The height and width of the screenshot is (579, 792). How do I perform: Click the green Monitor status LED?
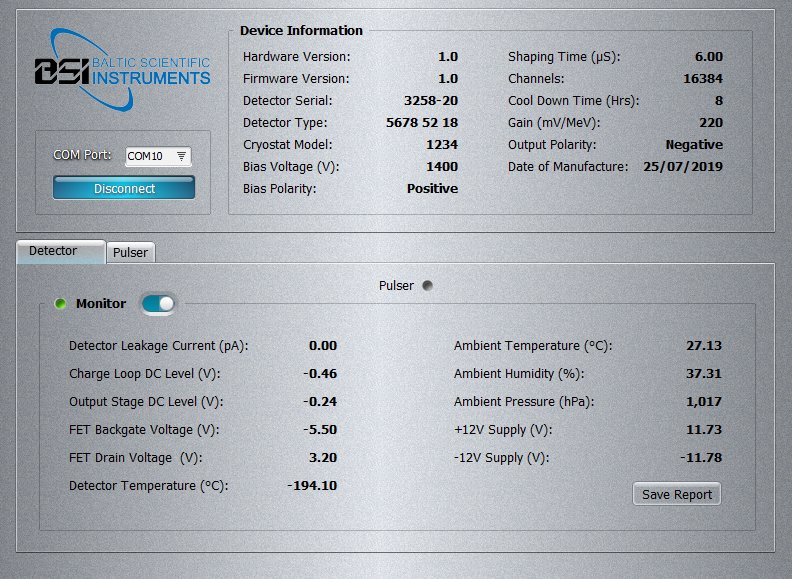60,304
